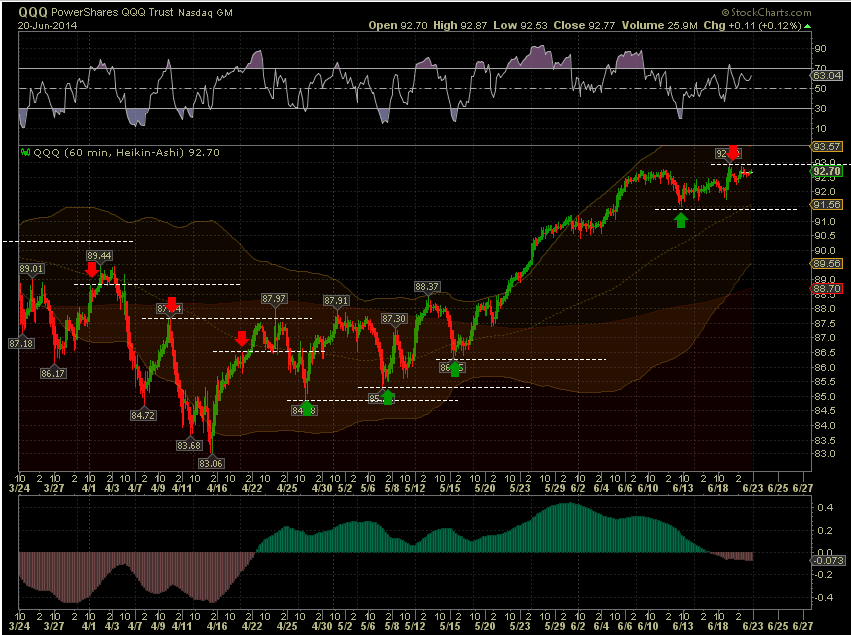Click the 84.72 low price label
The image size is (851, 635).
coord(143,415)
